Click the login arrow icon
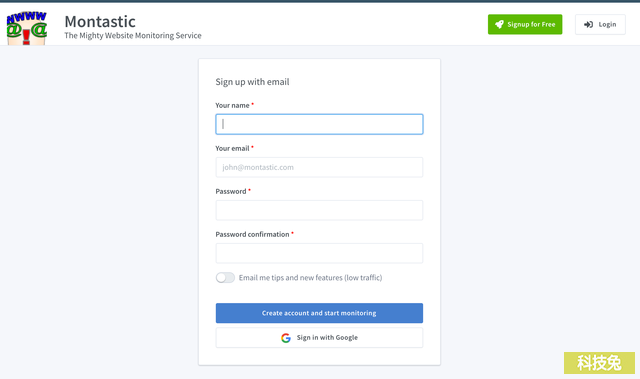The height and width of the screenshot is (379, 640). tap(588, 24)
